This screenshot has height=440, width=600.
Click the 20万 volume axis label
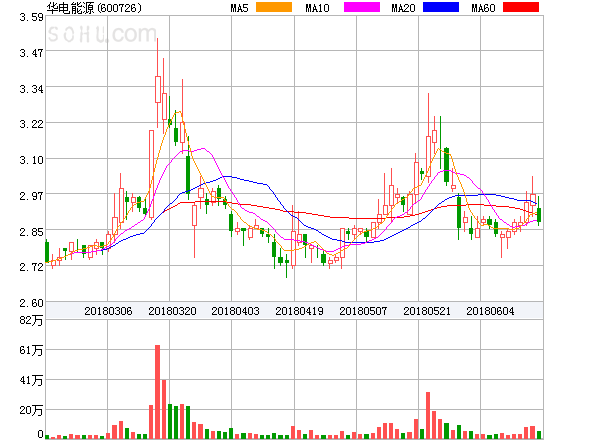point(31,411)
